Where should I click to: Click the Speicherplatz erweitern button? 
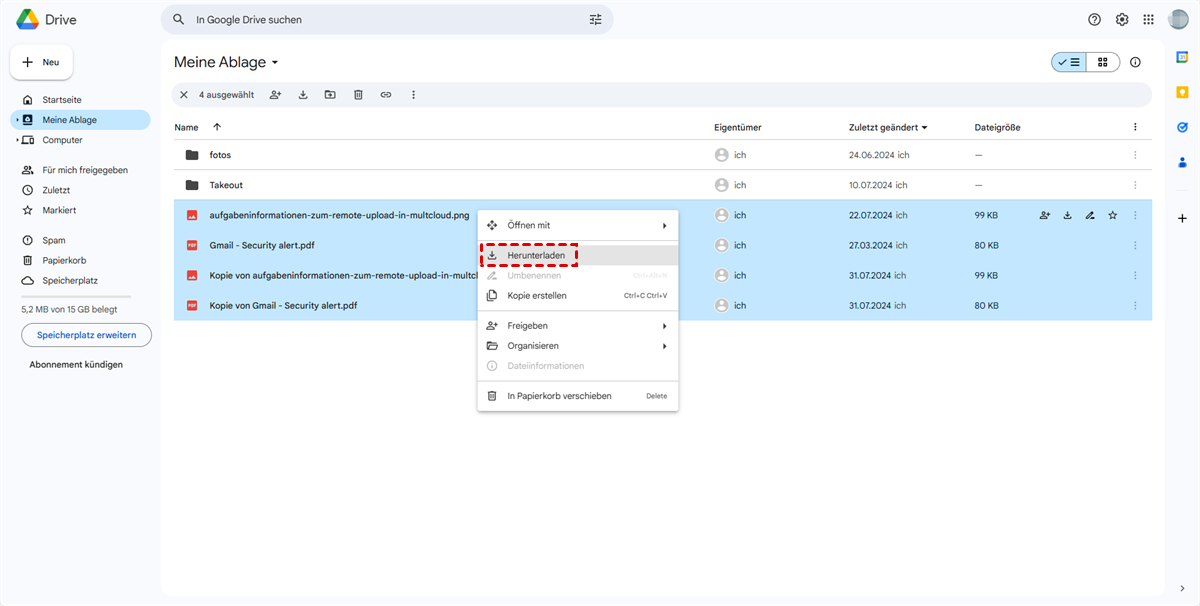[87, 335]
